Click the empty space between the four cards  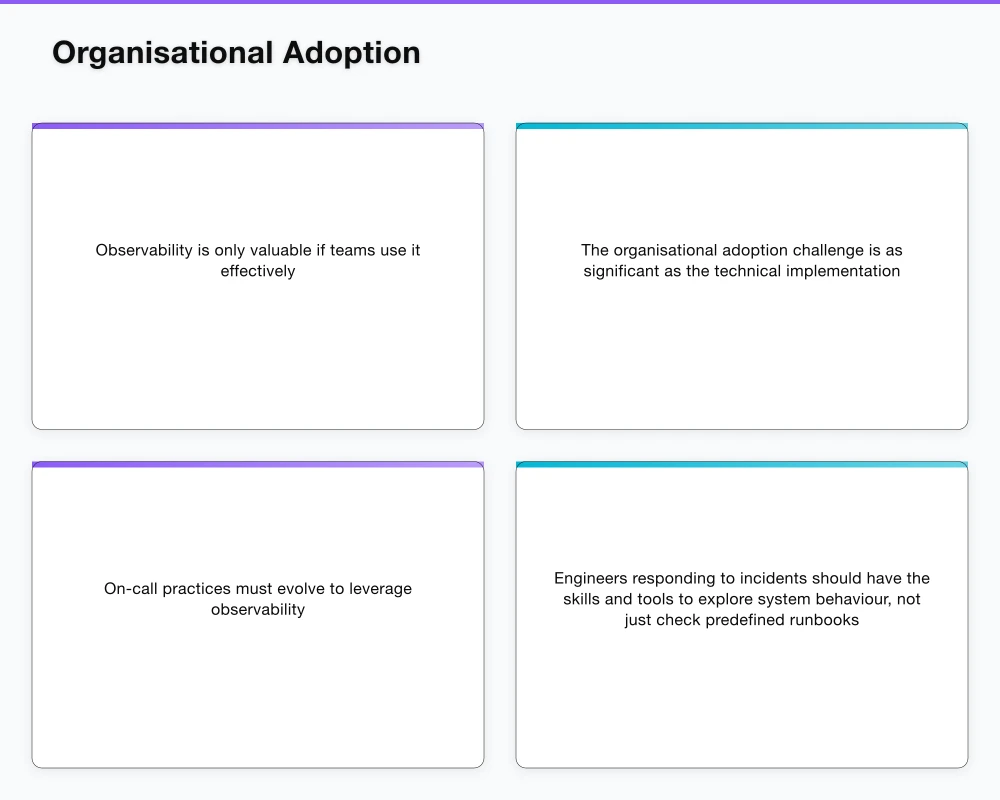500,445
